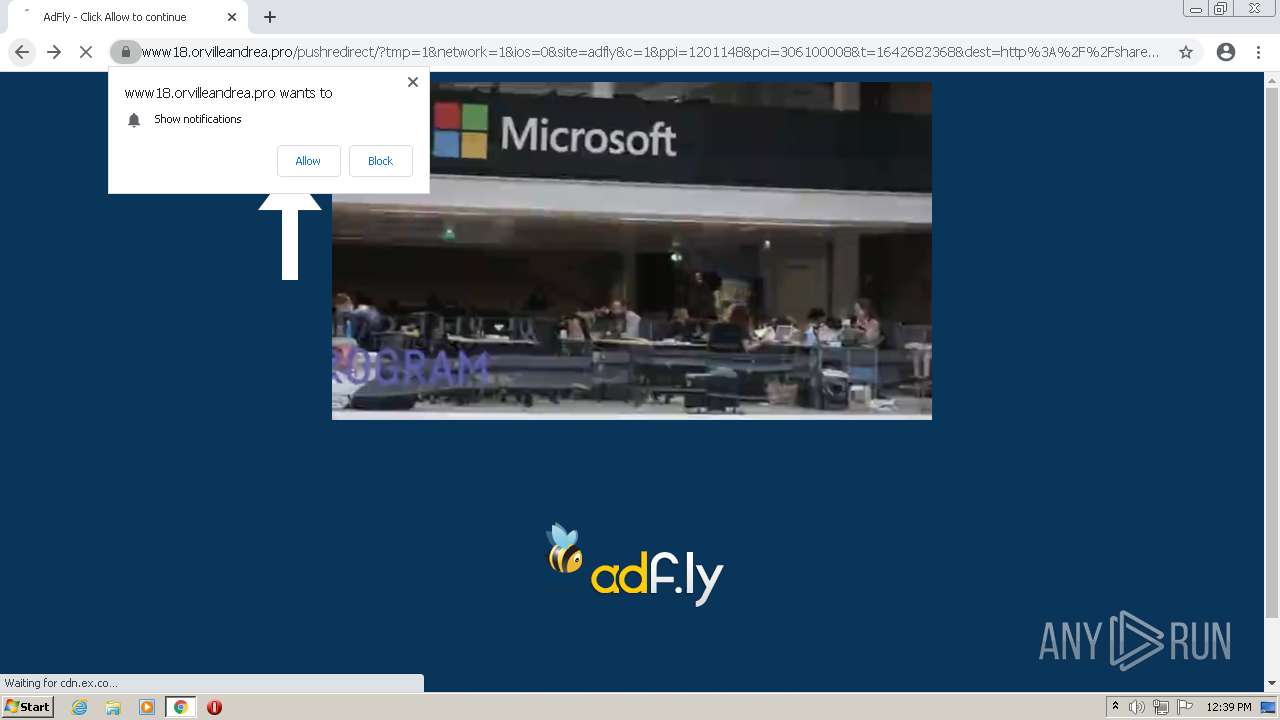Click into the URL address bar
This screenshot has height=720, width=1280.
650,52
